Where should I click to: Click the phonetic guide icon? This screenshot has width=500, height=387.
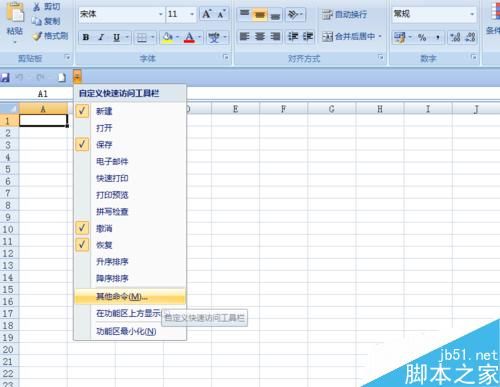click(214, 37)
